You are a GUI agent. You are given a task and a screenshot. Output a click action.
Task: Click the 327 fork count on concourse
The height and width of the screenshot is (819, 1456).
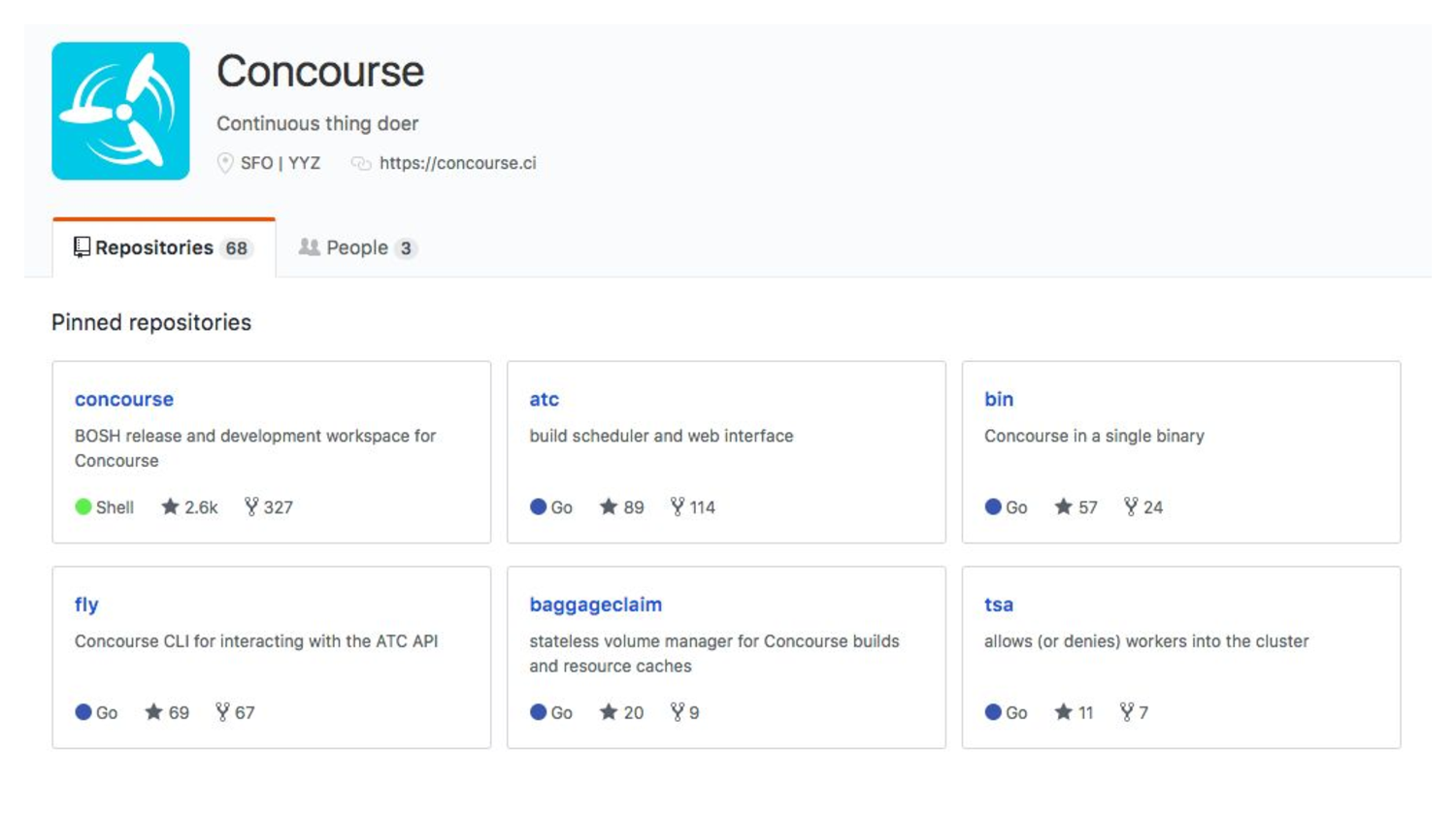279,508
